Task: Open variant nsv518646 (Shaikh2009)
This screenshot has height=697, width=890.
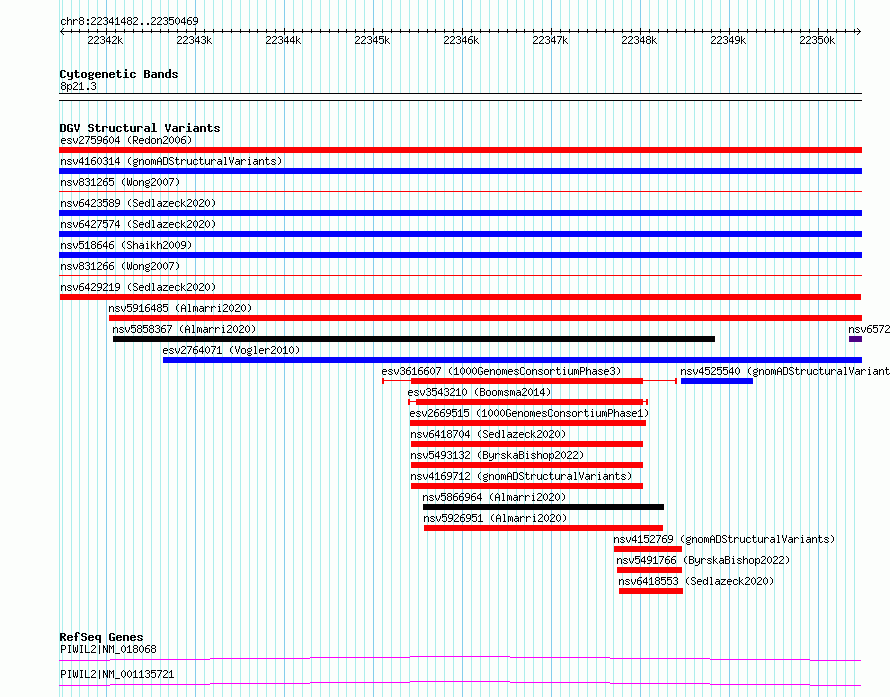Action: pos(126,245)
